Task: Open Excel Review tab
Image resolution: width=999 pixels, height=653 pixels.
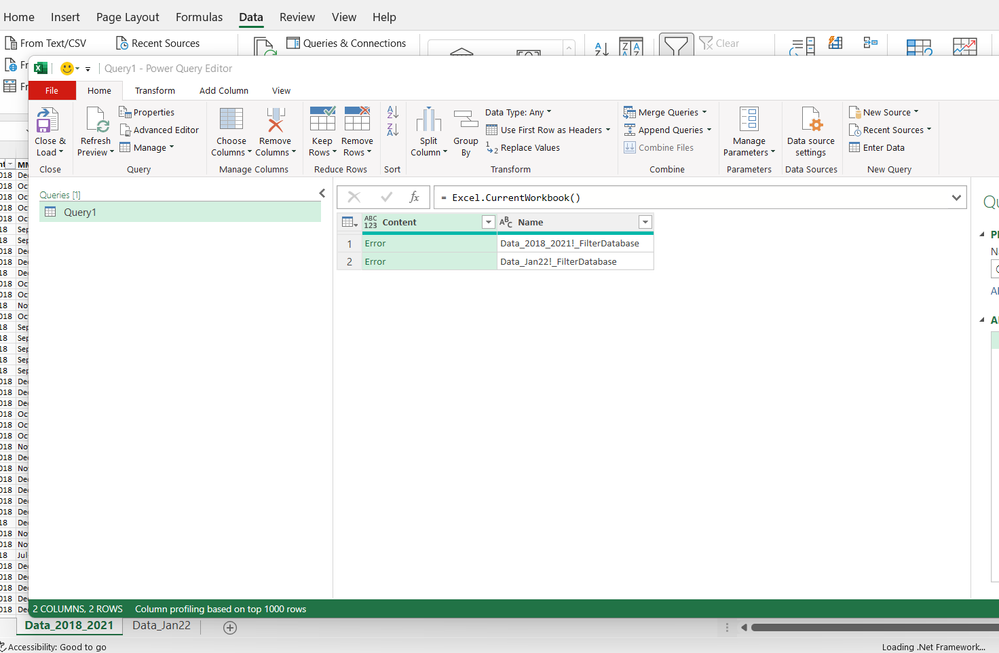Action: pyautogui.click(x=297, y=17)
